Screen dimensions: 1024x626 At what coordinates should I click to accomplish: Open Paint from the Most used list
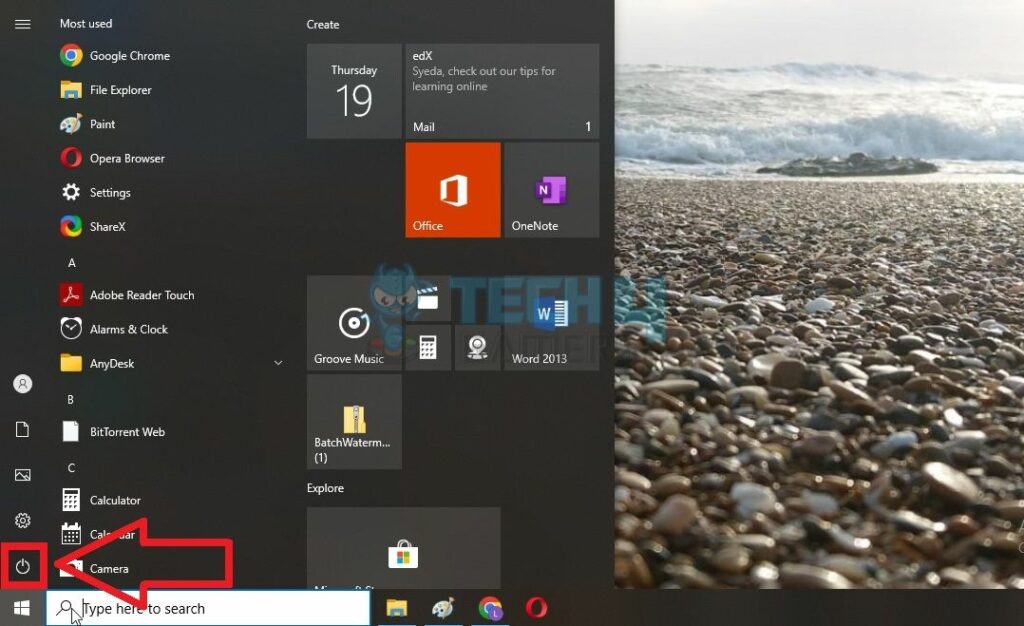point(103,123)
